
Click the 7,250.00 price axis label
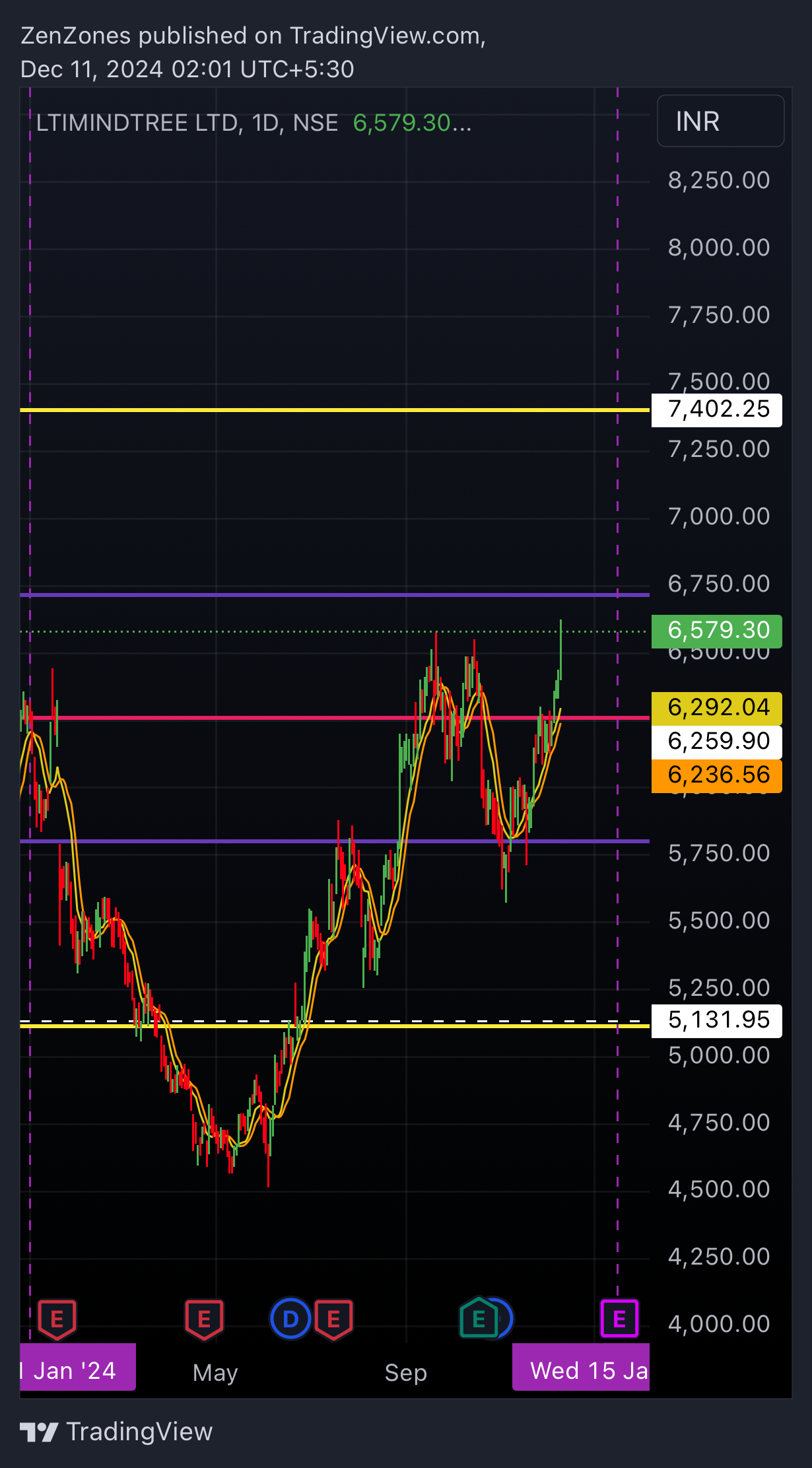pyautogui.click(x=719, y=449)
